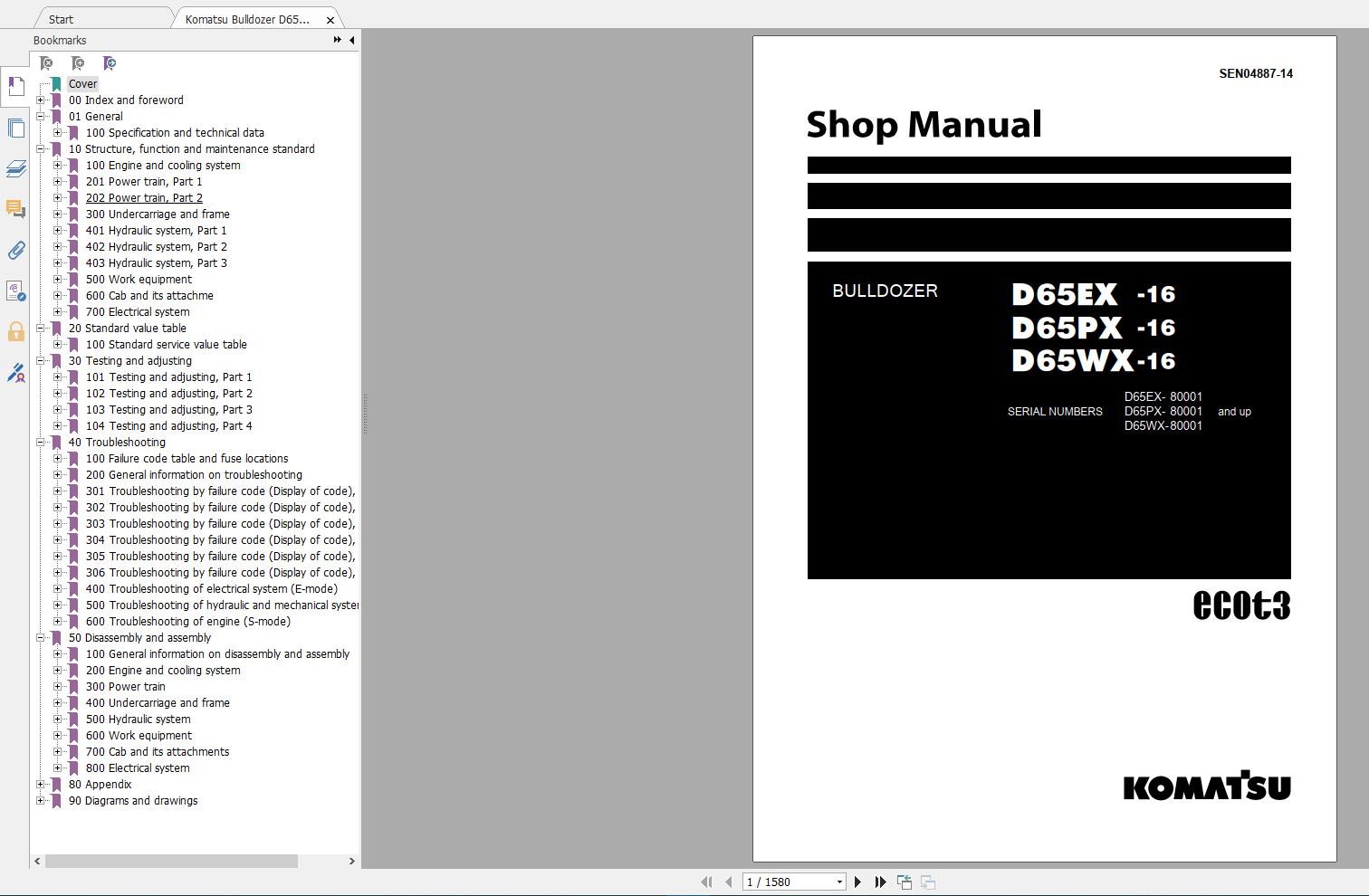
Task: Collapse the 40 Troubleshooting node
Action: tap(41, 443)
